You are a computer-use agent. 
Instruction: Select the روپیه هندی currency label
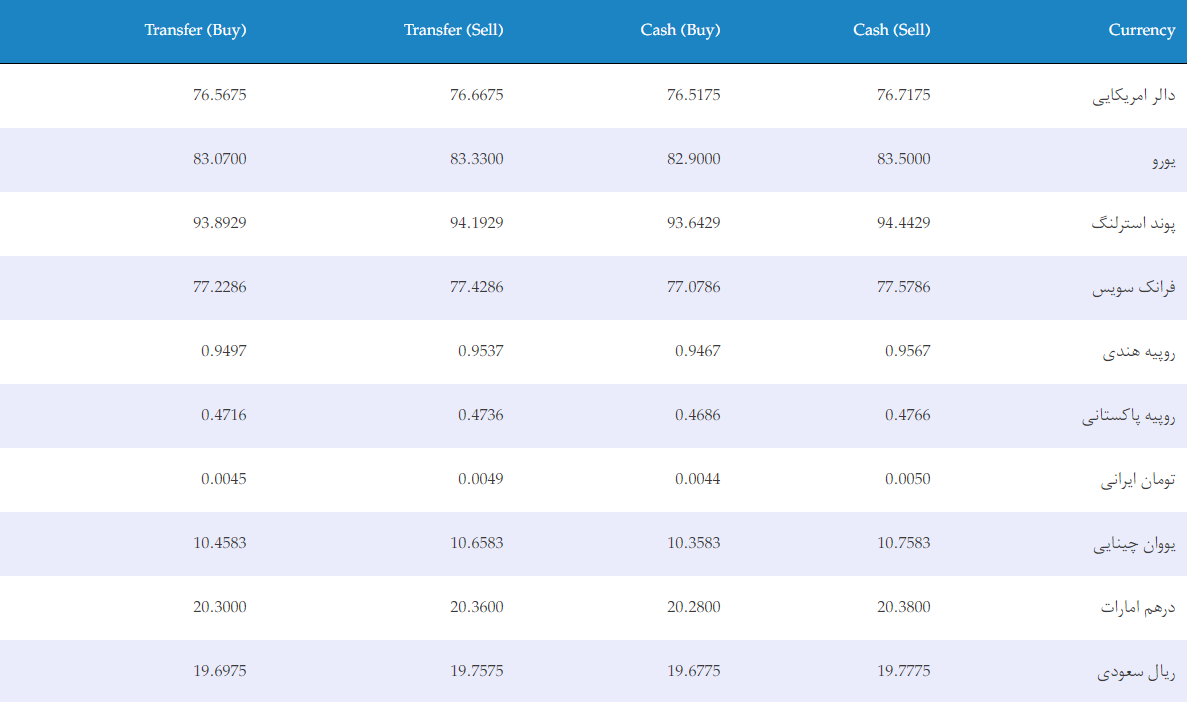(1139, 352)
